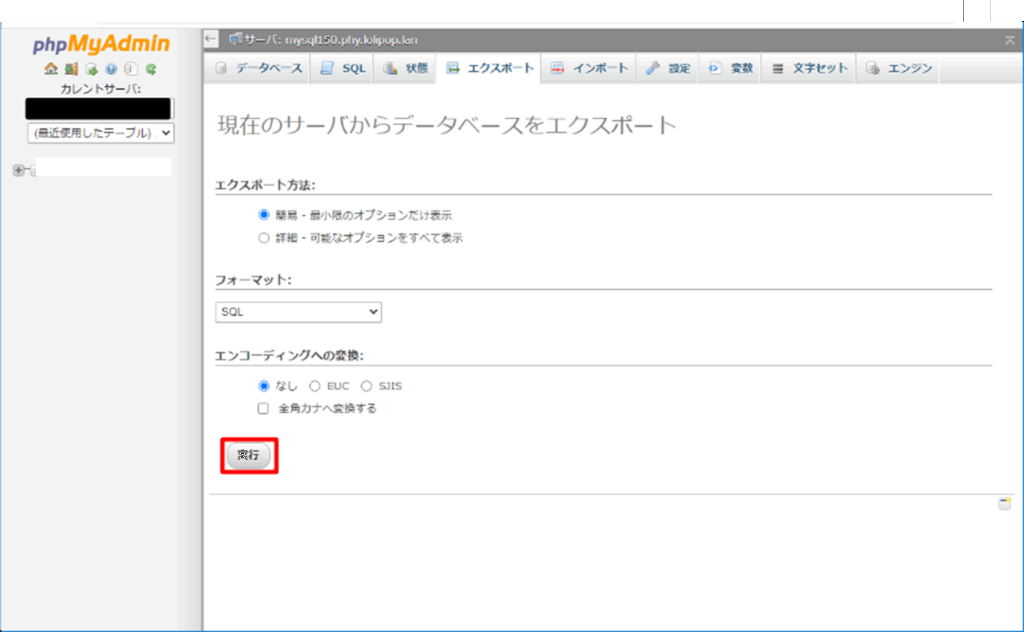This screenshot has width=1024, height=632.
Task: Open the インポート tab
Action: click(x=590, y=68)
